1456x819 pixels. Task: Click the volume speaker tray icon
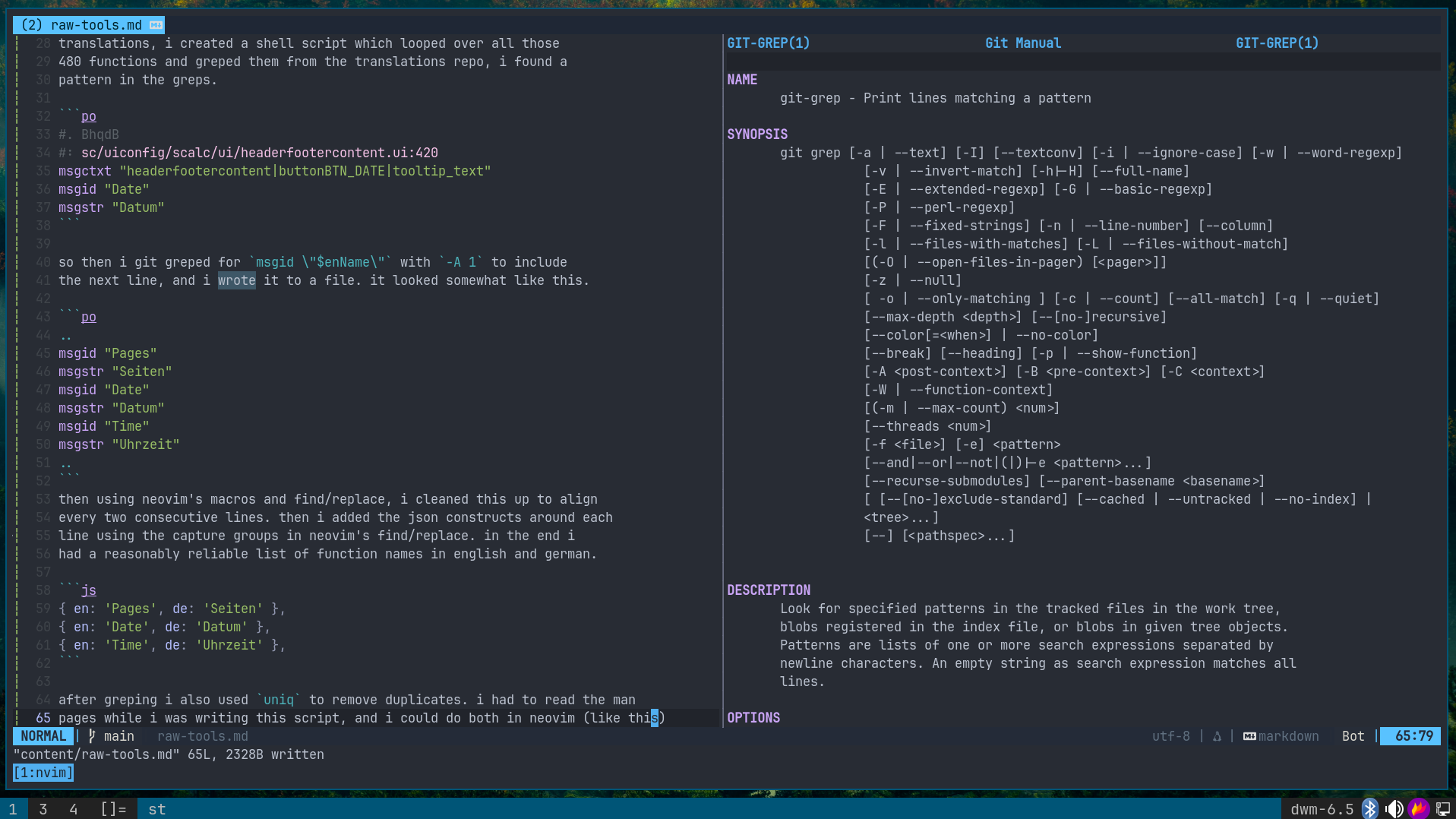tap(1394, 808)
